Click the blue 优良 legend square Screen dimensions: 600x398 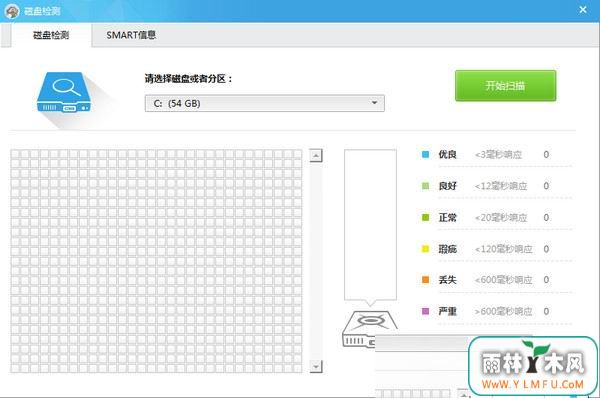pos(425,155)
